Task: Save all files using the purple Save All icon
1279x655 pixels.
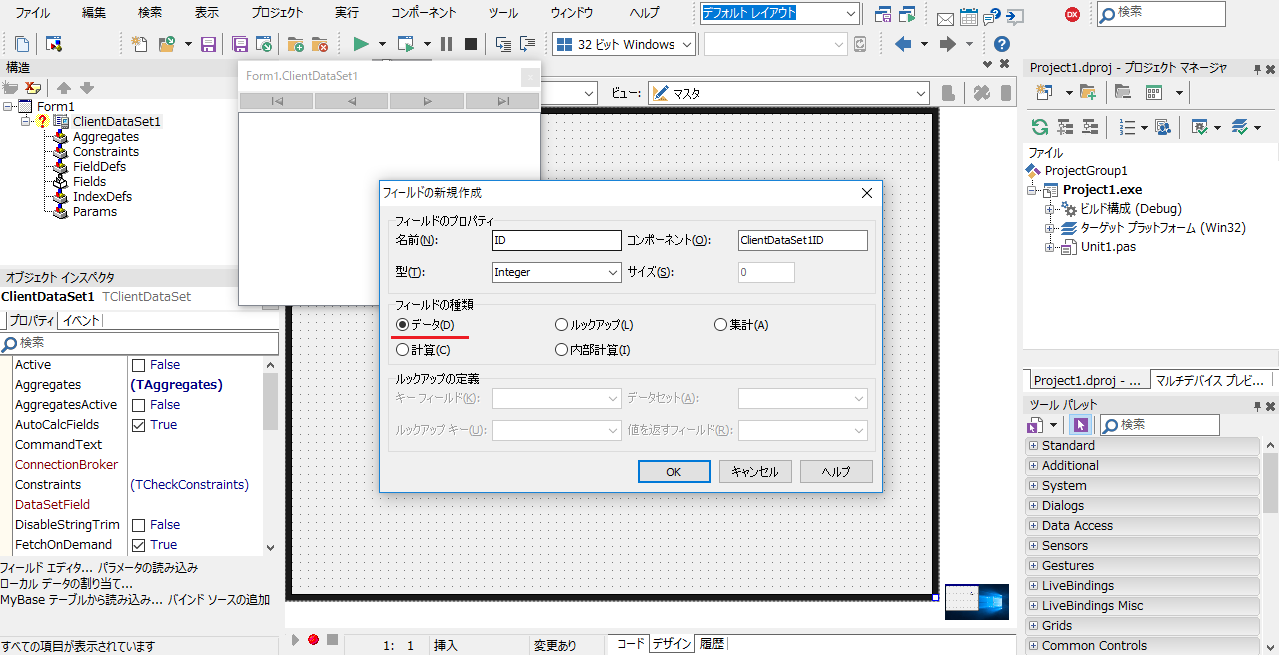Action: (x=239, y=45)
